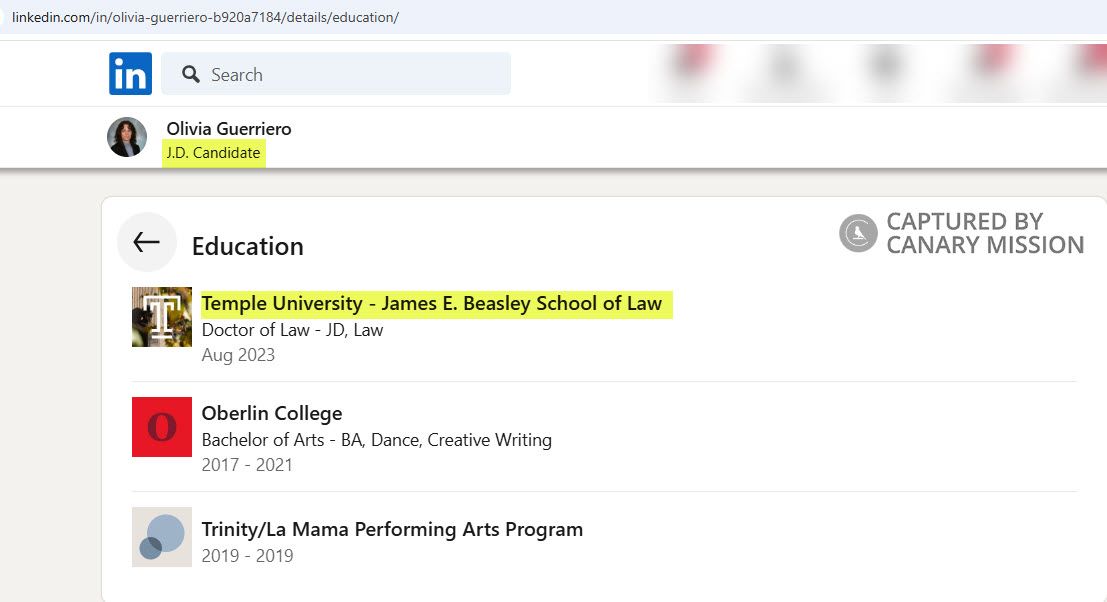Focus the LinkedIn Search field
Viewport: 1107px width, 602px height.
pos(336,73)
